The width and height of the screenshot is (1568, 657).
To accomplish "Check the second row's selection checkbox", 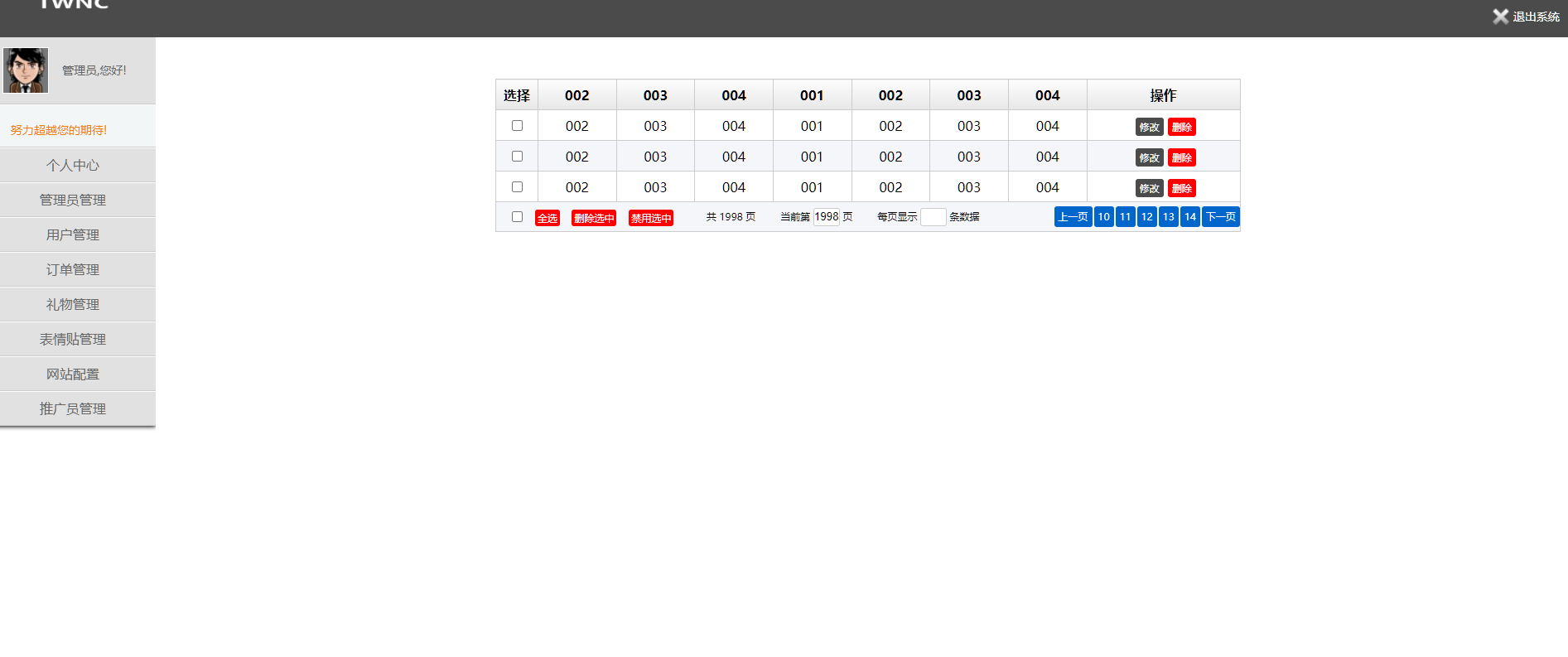I will coord(517,157).
